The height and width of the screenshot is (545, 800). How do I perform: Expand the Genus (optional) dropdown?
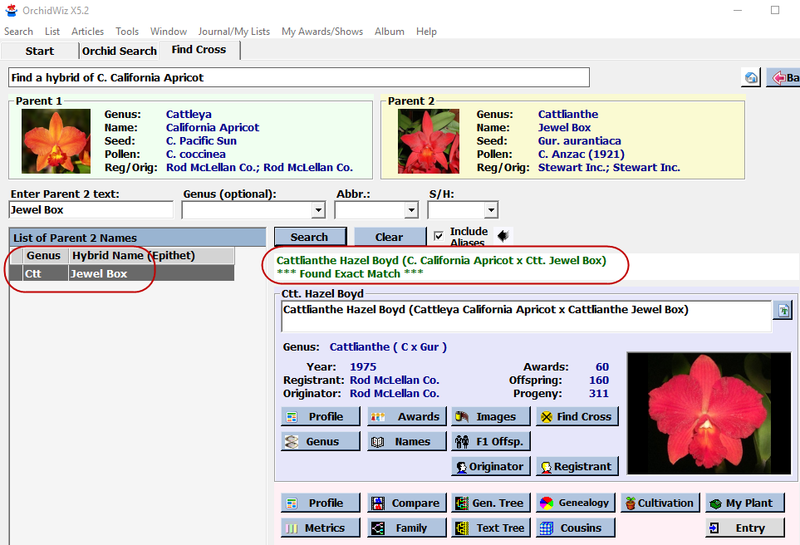tap(318, 210)
